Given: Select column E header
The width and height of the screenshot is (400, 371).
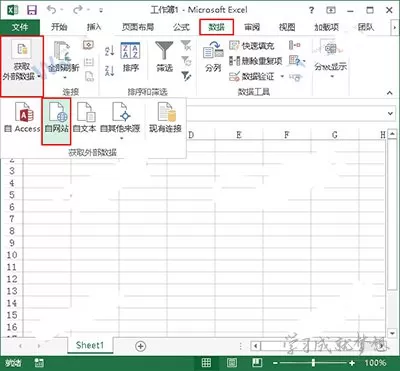Looking at the screenshot, I should coord(239,135).
